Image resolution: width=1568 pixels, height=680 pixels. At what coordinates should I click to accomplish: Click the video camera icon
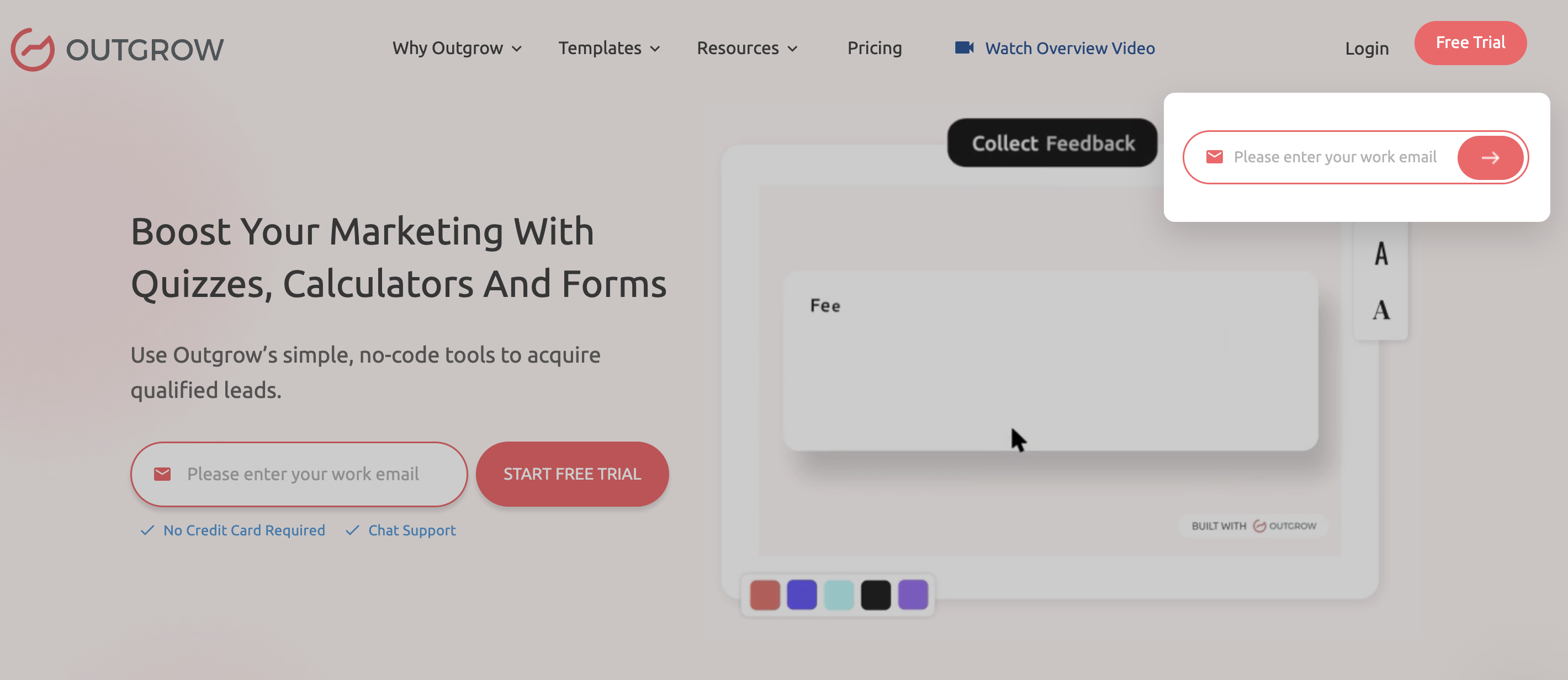(x=963, y=47)
